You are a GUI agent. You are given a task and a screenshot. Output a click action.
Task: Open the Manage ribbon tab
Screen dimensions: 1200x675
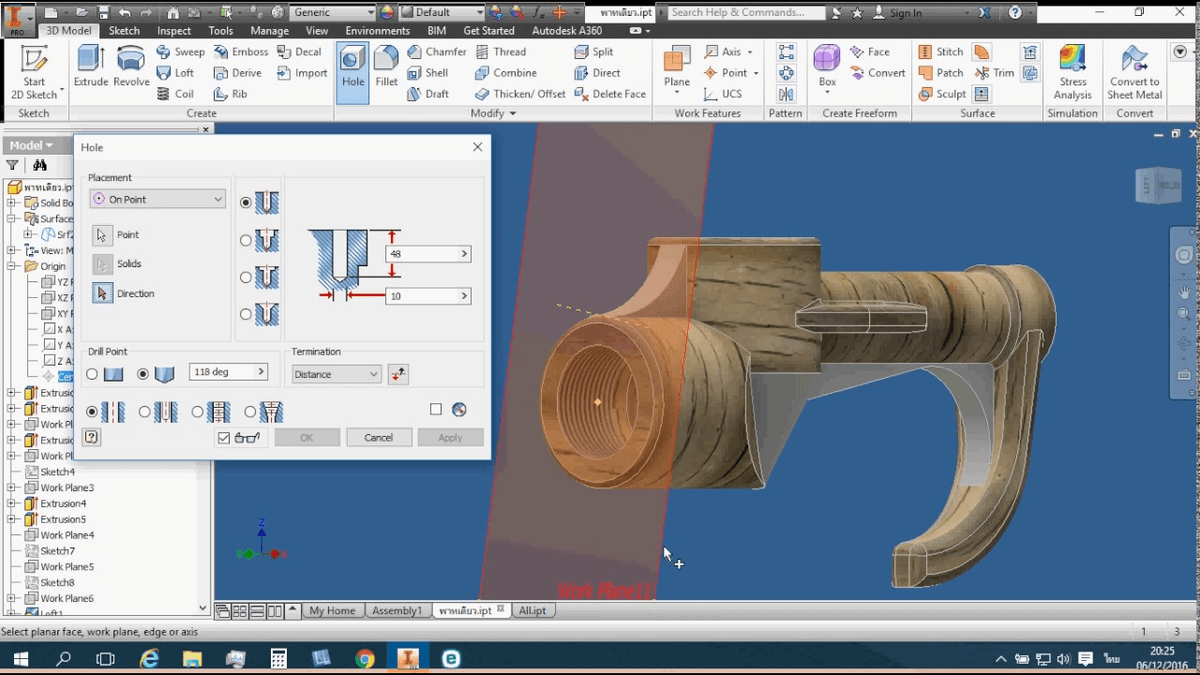pyautogui.click(x=269, y=31)
